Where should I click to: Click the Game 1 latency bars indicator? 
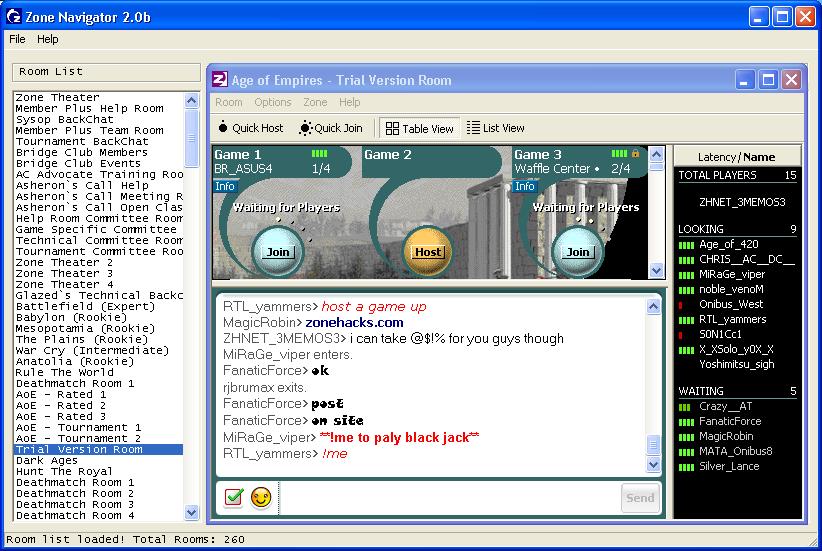pos(319,154)
